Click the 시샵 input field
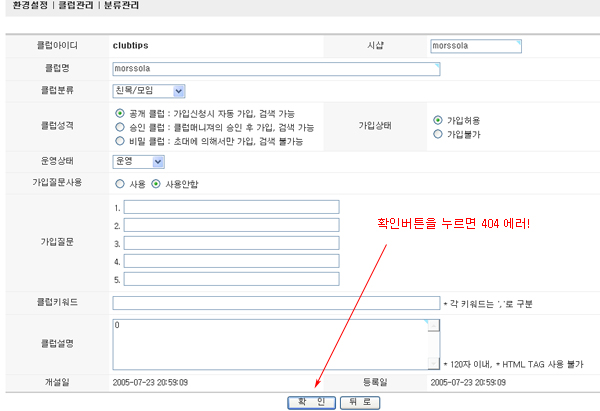 (476, 46)
